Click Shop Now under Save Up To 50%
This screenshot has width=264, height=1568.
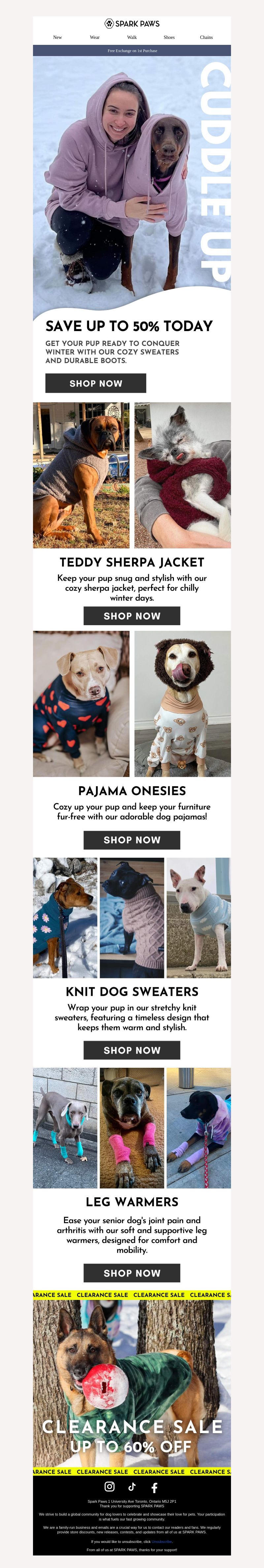[96, 383]
